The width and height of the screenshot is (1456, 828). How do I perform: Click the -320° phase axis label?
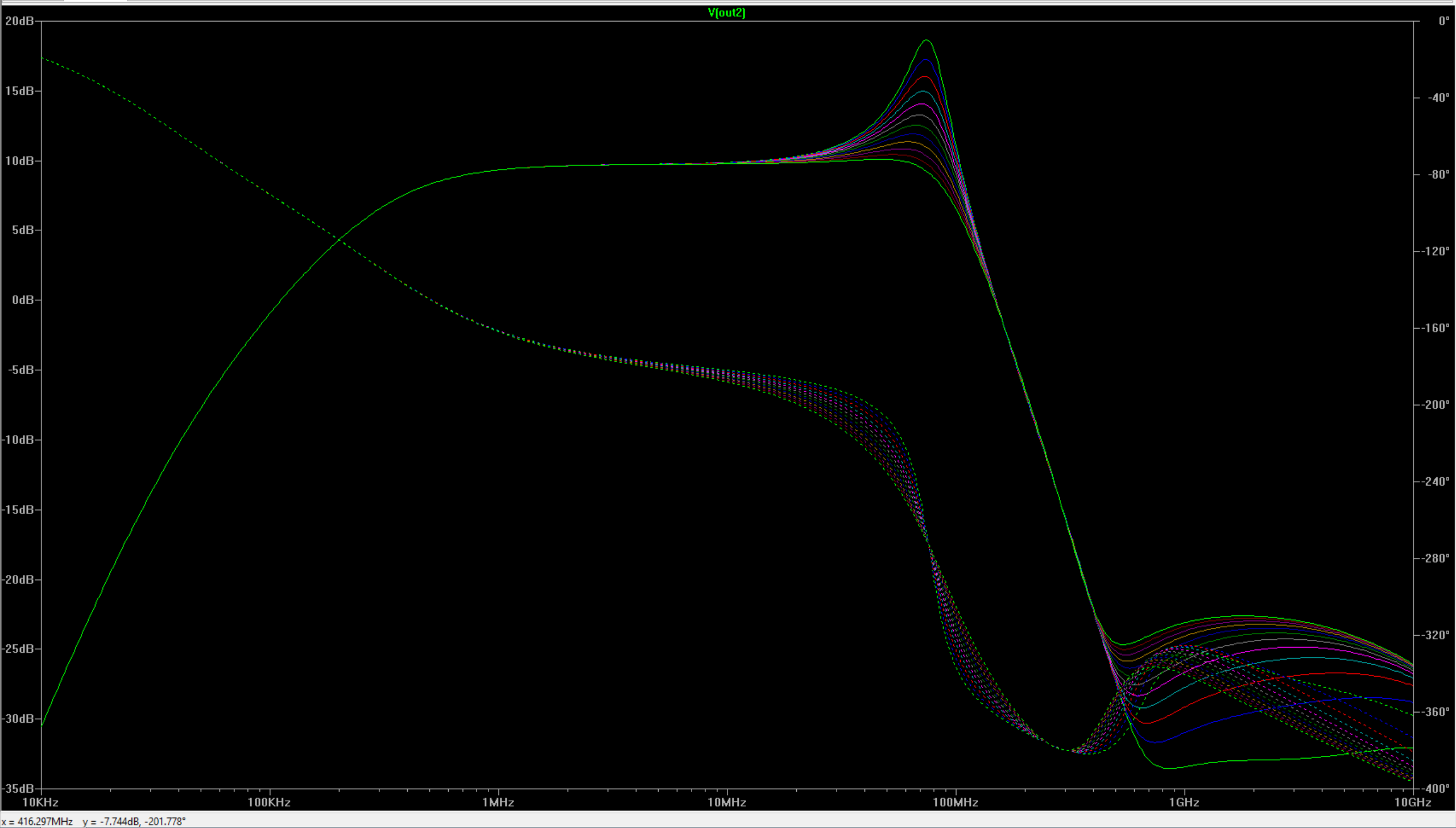(x=1436, y=635)
